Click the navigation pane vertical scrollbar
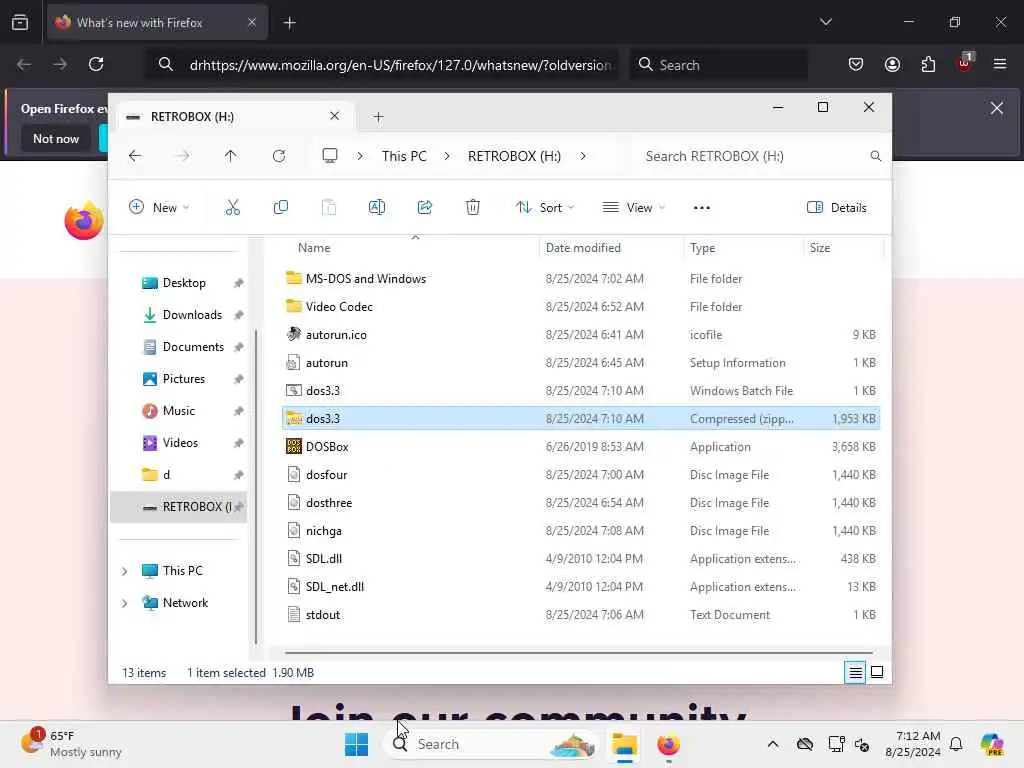Screen dimensions: 1024x768 [x=256, y=487]
